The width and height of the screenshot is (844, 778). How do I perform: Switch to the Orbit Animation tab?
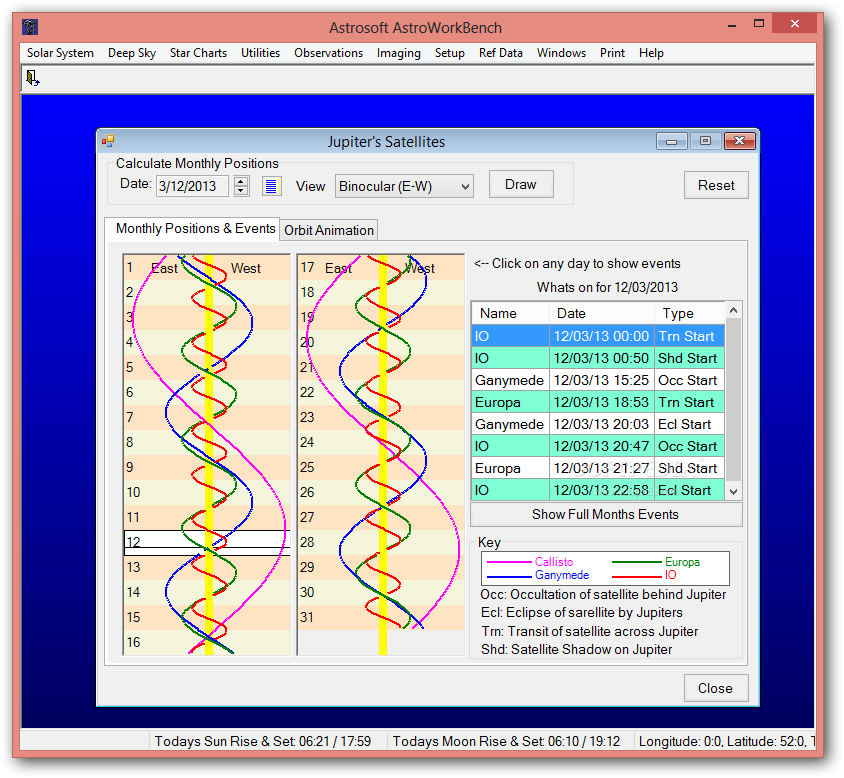[329, 230]
